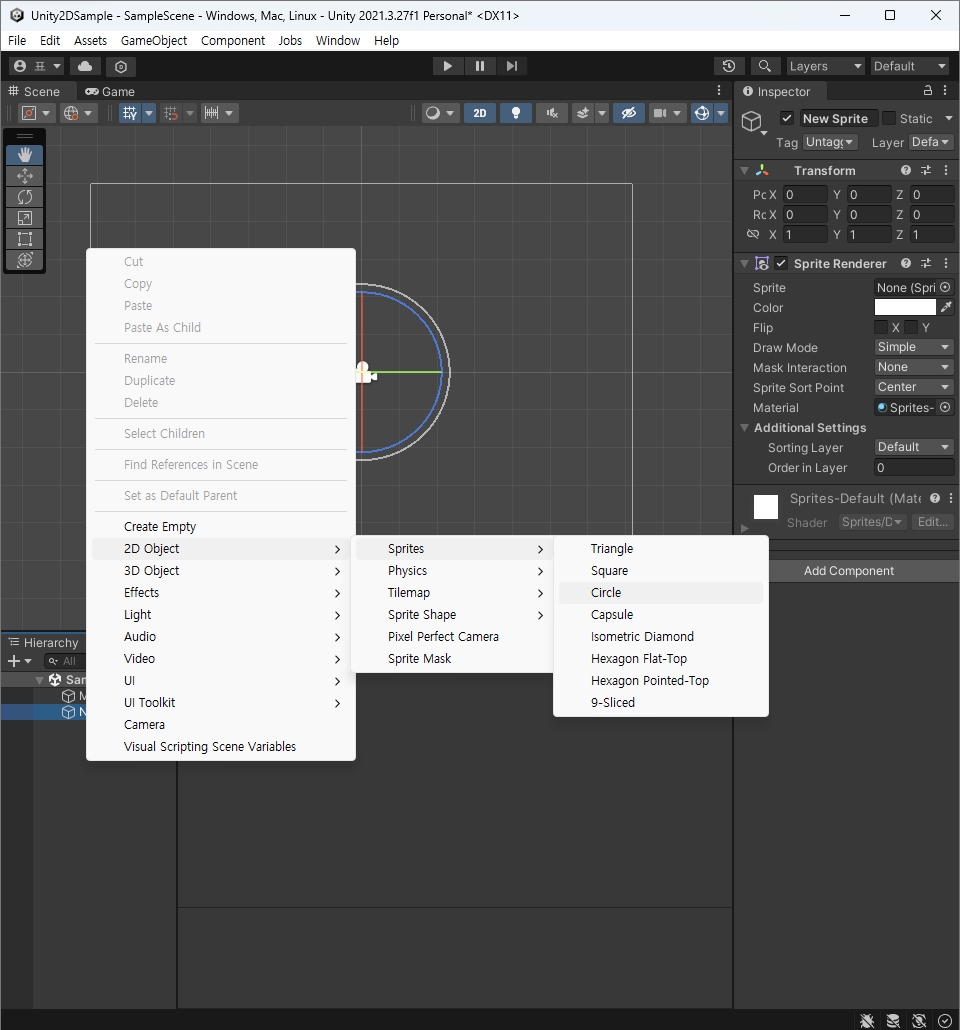Select the Transform tool
960x1030 pixels.
(25, 260)
